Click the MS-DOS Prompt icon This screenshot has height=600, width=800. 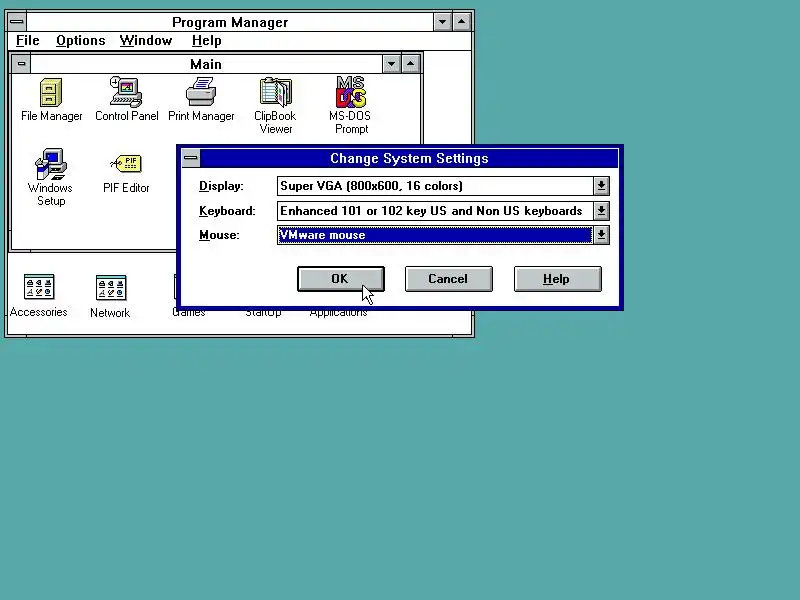coord(351,92)
